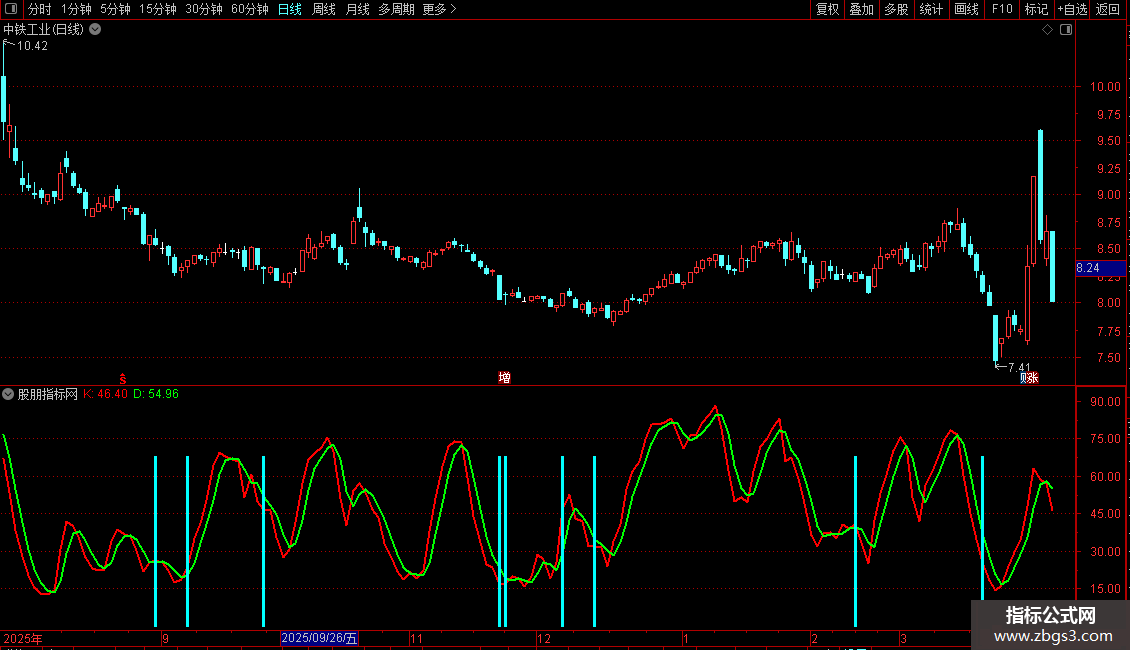Click the 复权 button
The height and width of the screenshot is (650, 1130).
[827, 9]
